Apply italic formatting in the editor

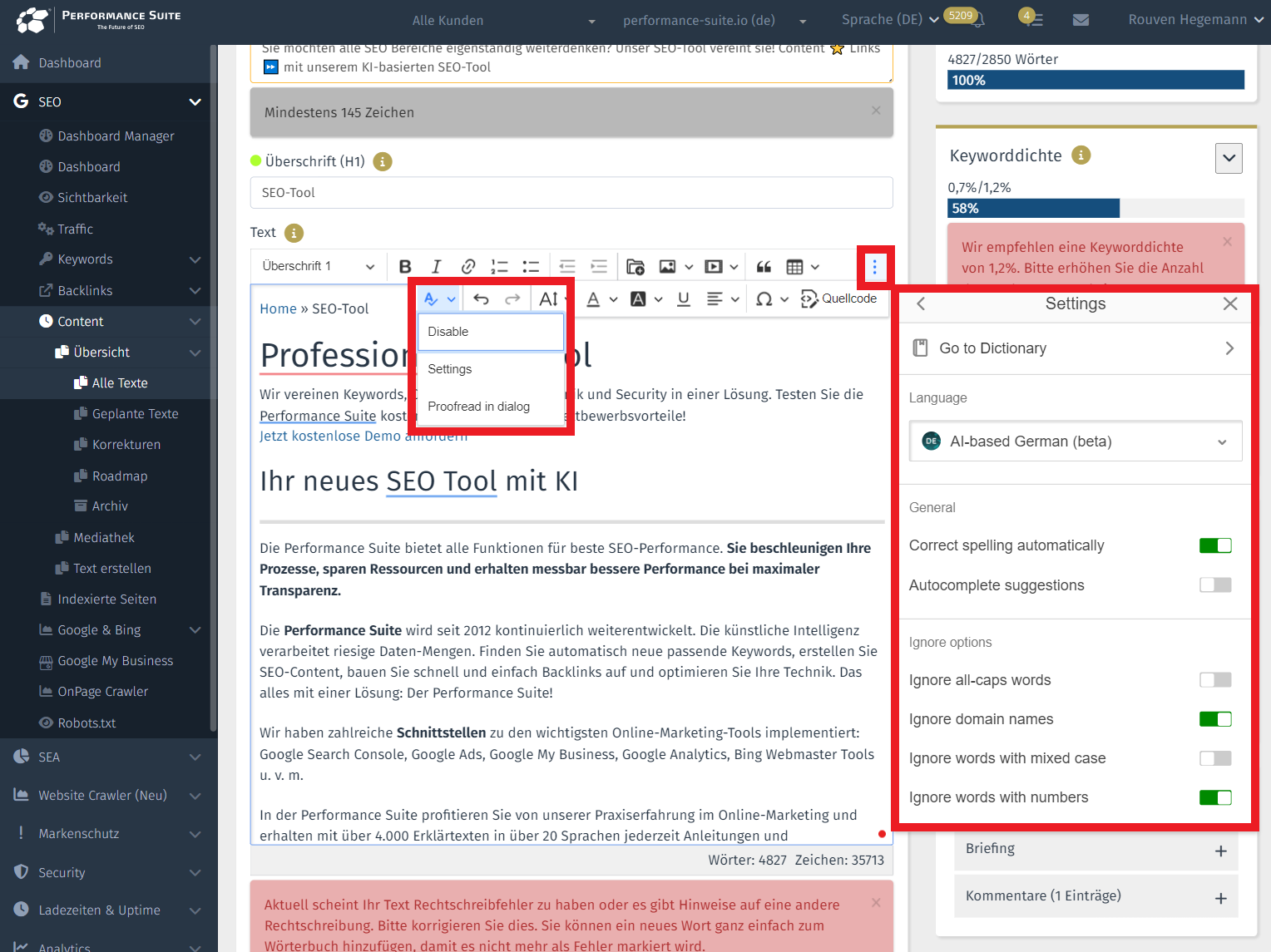[436, 267]
